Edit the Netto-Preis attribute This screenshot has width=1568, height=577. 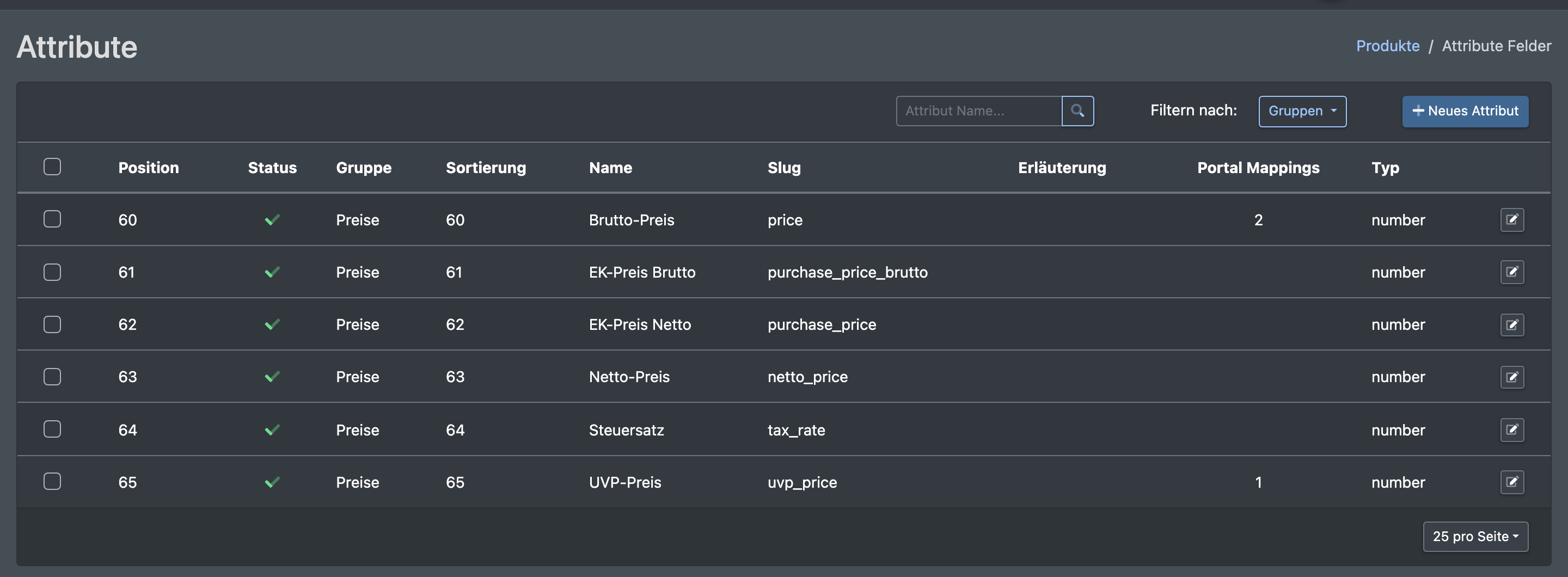(x=1512, y=377)
